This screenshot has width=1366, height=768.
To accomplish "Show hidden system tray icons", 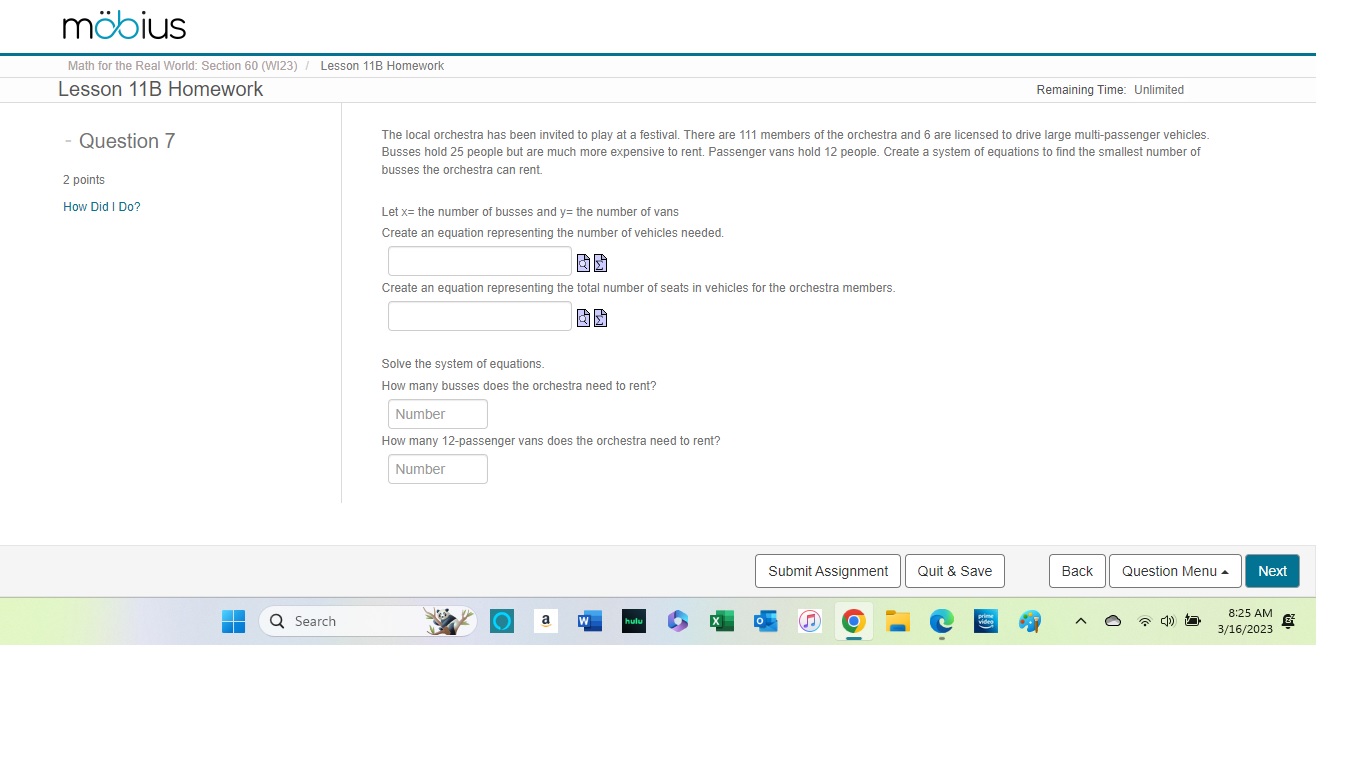I will coord(1081,622).
